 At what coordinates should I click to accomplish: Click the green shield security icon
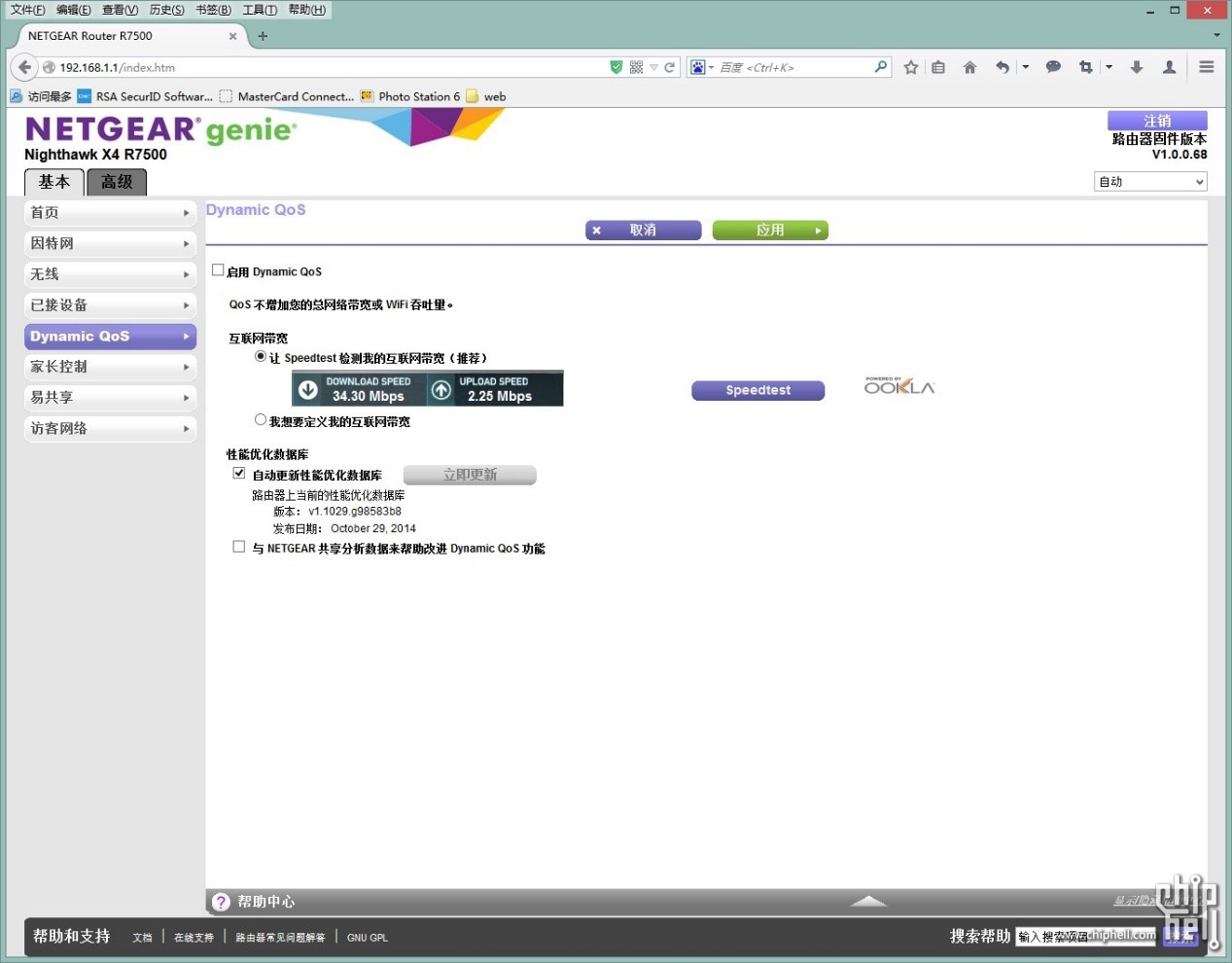click(616, 67)
